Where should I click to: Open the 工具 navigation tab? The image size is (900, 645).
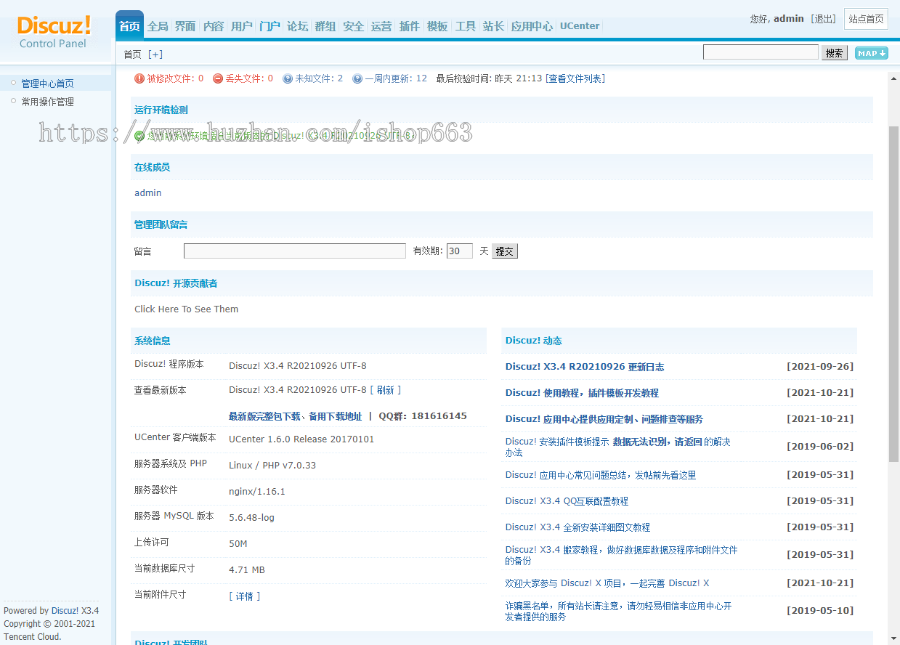(x=465, y=26)
